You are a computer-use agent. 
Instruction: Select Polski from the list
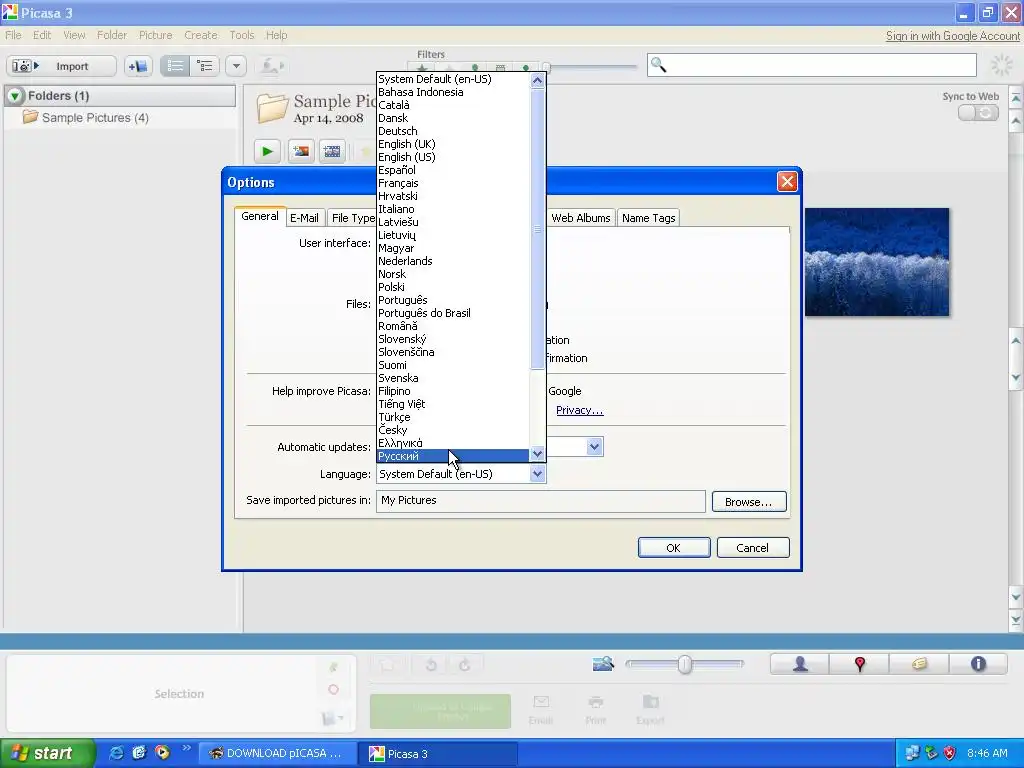click(x=453, y=287)
